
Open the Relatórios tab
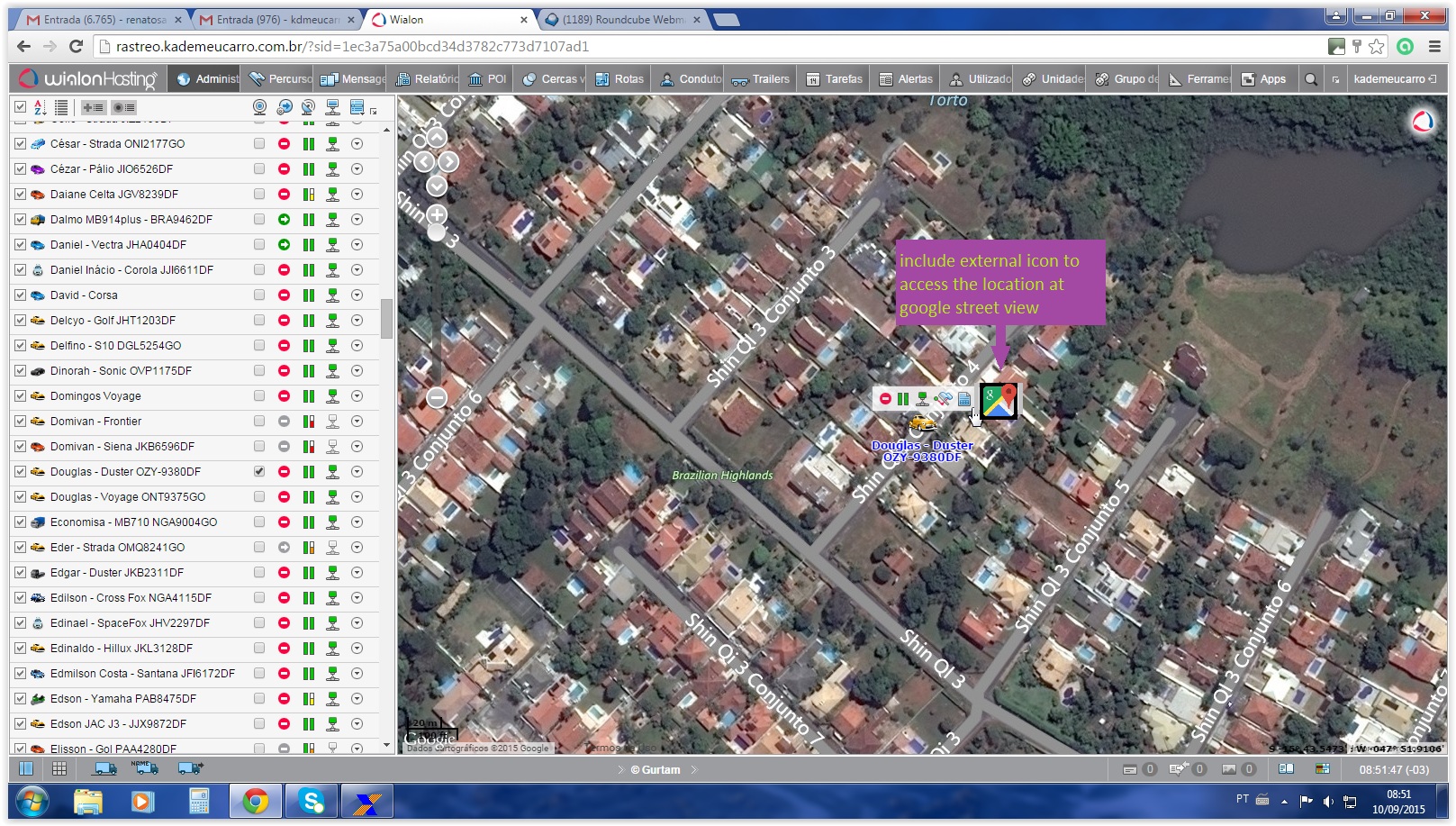(429, 79)
